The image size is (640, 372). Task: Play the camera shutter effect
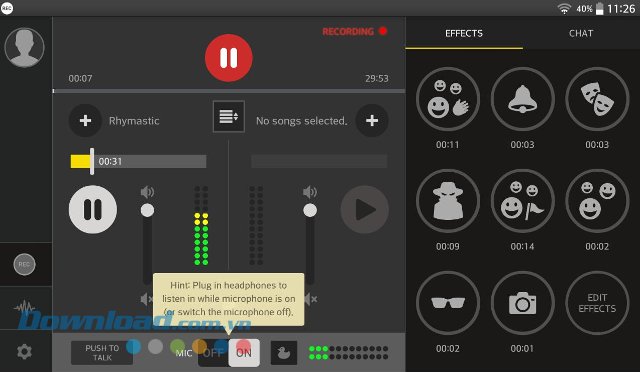522,303
